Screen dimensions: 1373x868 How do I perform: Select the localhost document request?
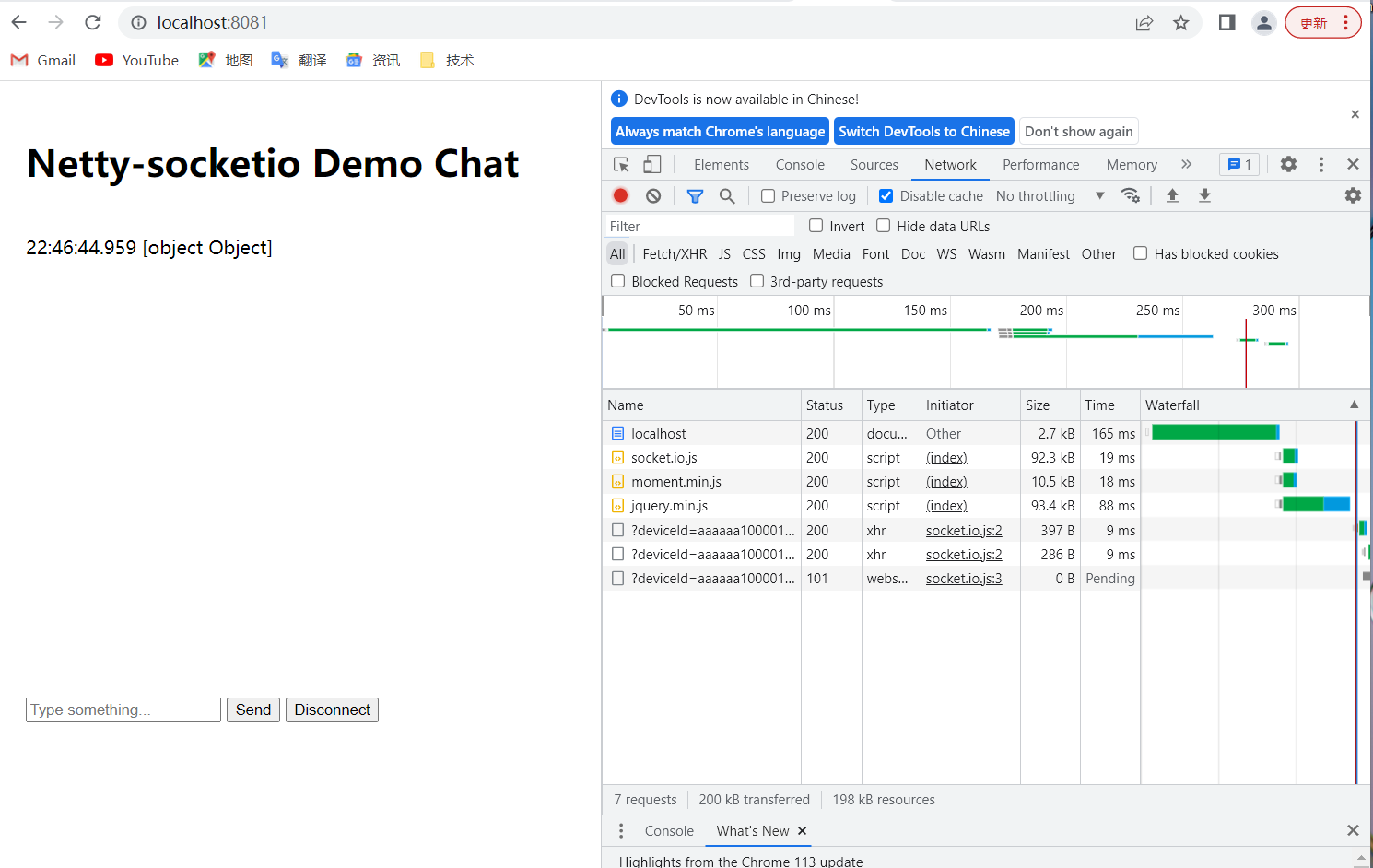[x=986, y=433]
